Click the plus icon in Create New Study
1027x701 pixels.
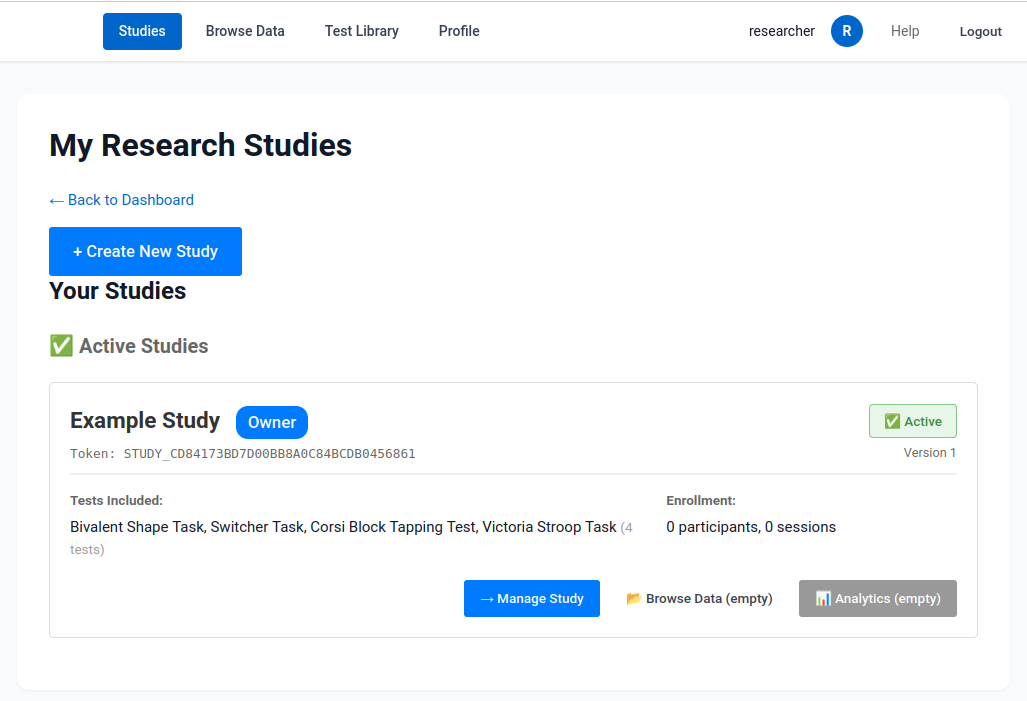79,251
